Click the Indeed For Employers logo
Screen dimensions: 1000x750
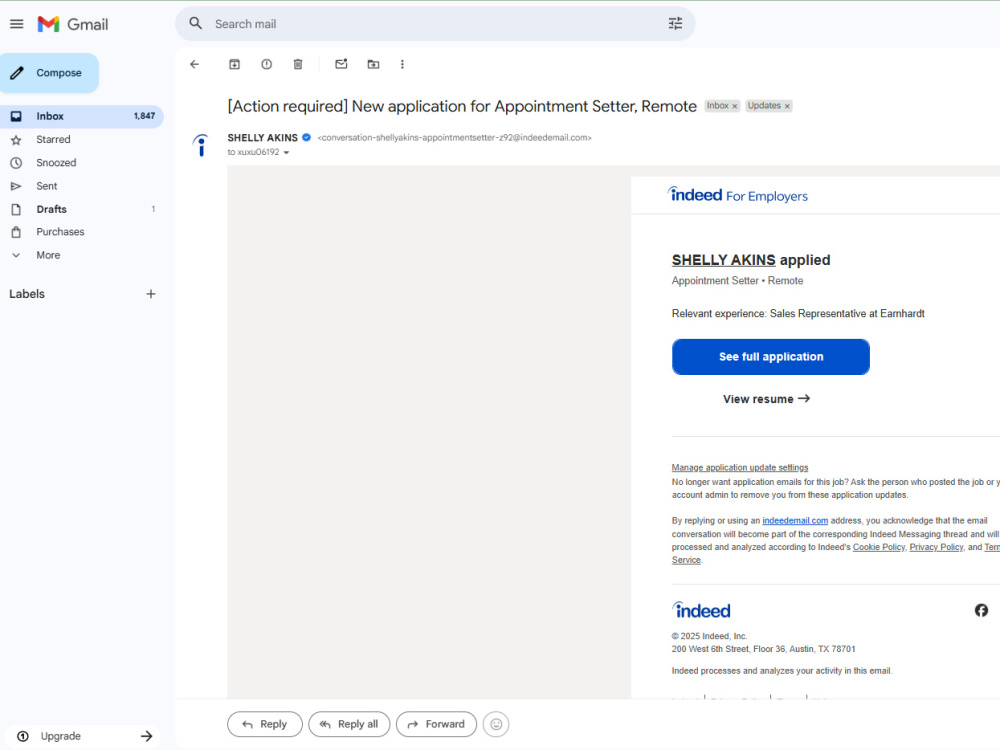coord(737,195)
